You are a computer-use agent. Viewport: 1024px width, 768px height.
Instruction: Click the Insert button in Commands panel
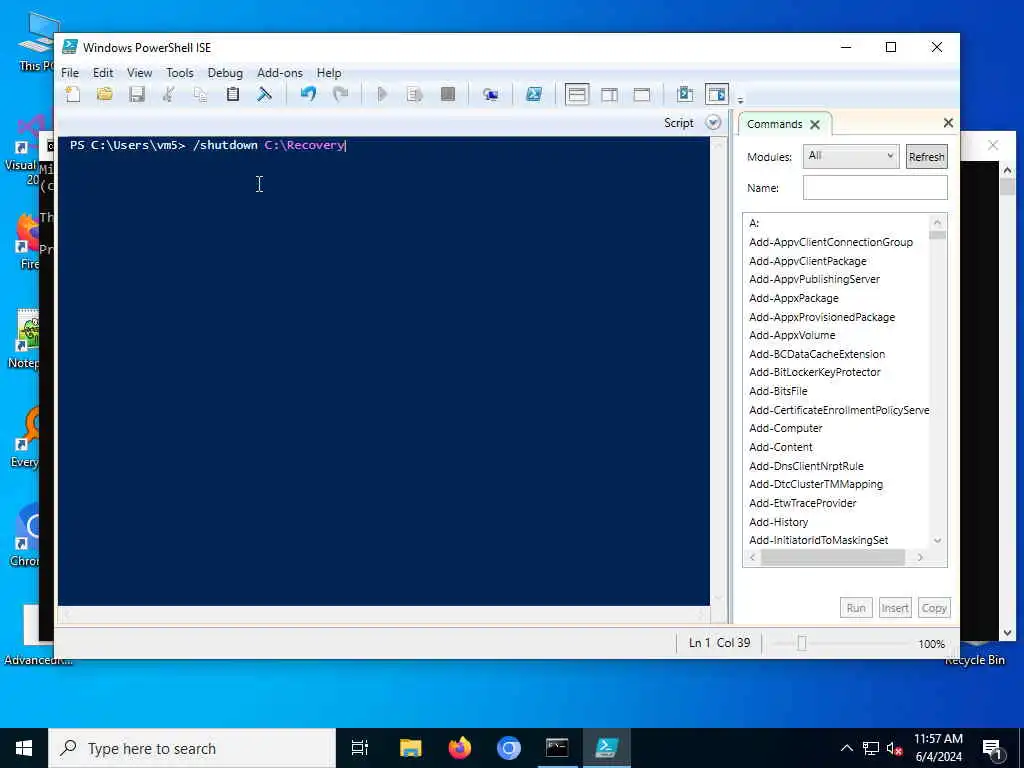(895, 608)
